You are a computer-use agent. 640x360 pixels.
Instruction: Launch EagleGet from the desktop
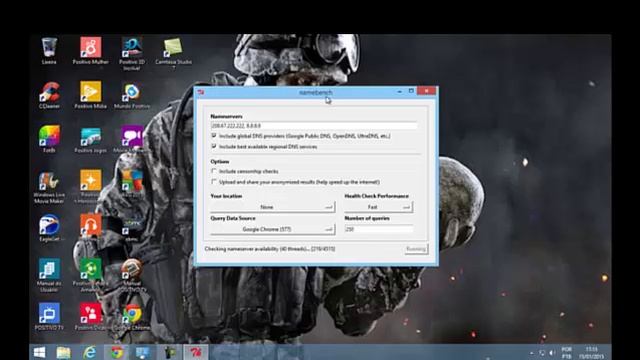(x=49, y=228)
